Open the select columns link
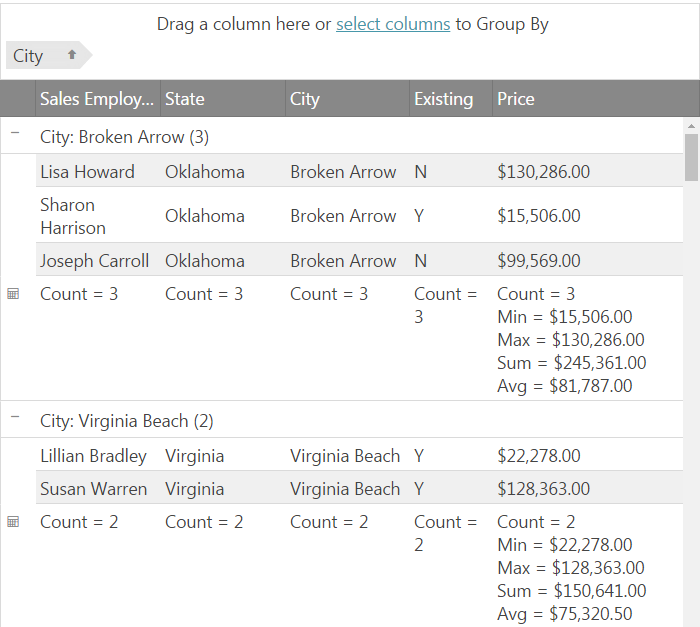Screen dimensions: 700x627 tap(392, 24)
